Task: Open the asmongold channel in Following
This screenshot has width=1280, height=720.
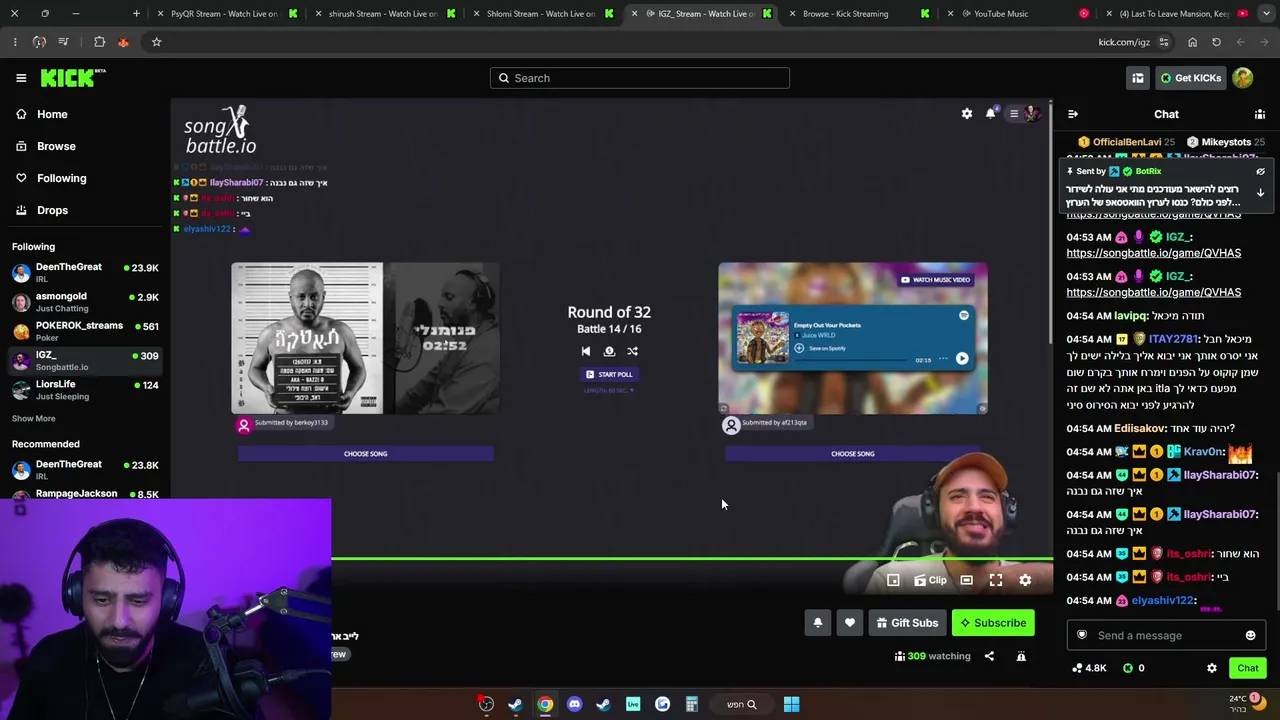Action: [x=85, y=301]
